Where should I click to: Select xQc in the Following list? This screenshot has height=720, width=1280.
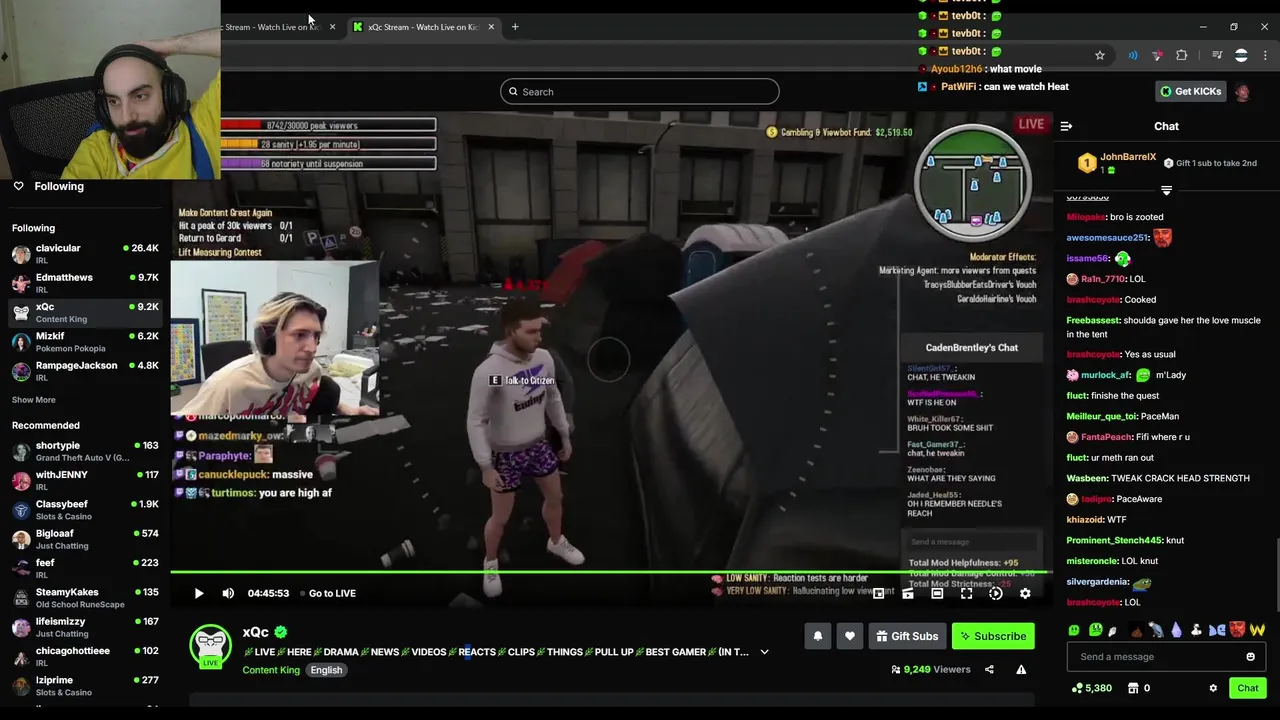(85, 312)
